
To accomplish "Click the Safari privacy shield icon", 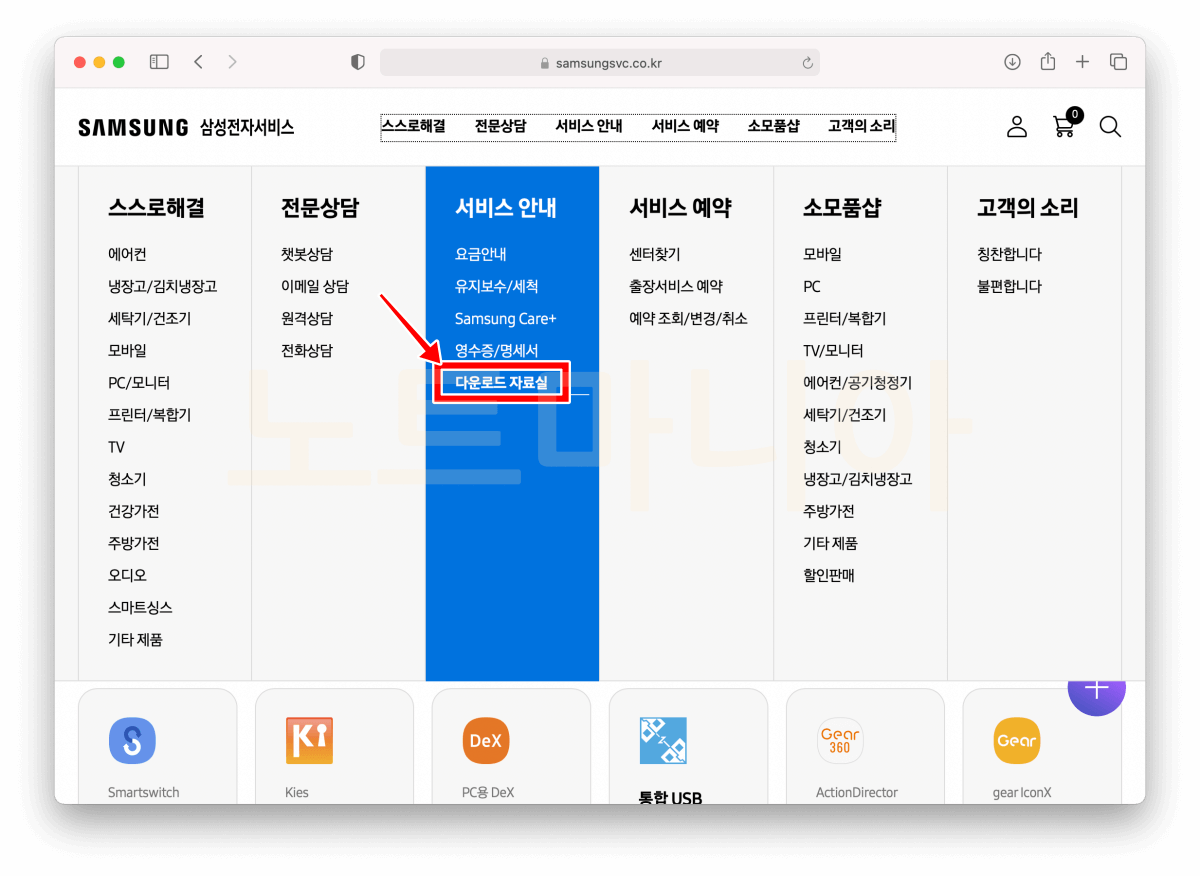I will pos(357,61).
